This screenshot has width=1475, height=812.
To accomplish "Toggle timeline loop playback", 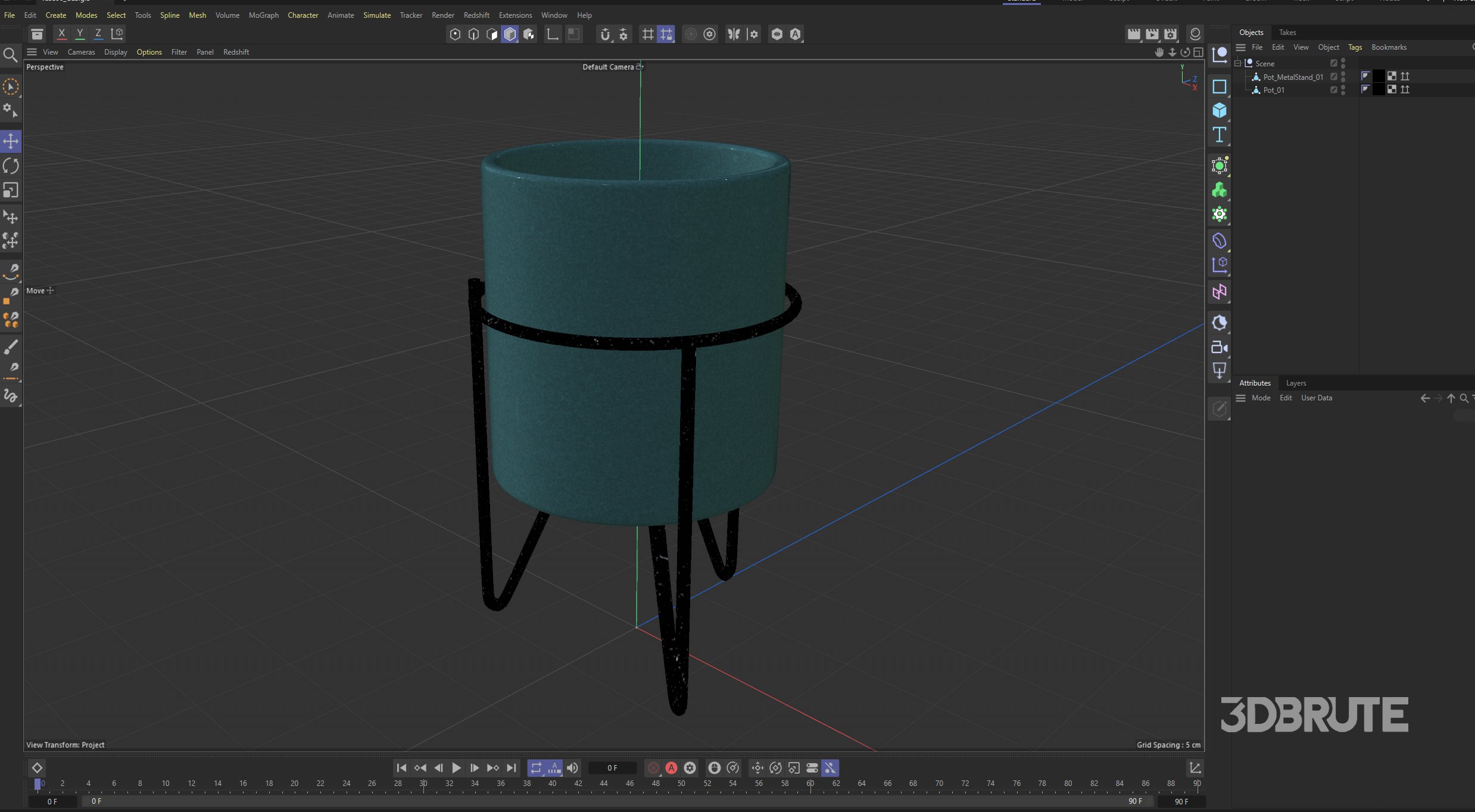I will click(536, 768).
